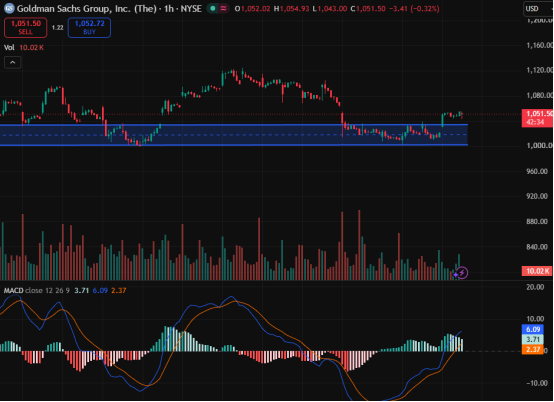Click the 10.02 K volume axis label
This screenshot has height=402, width=554.
click(537, 271)
